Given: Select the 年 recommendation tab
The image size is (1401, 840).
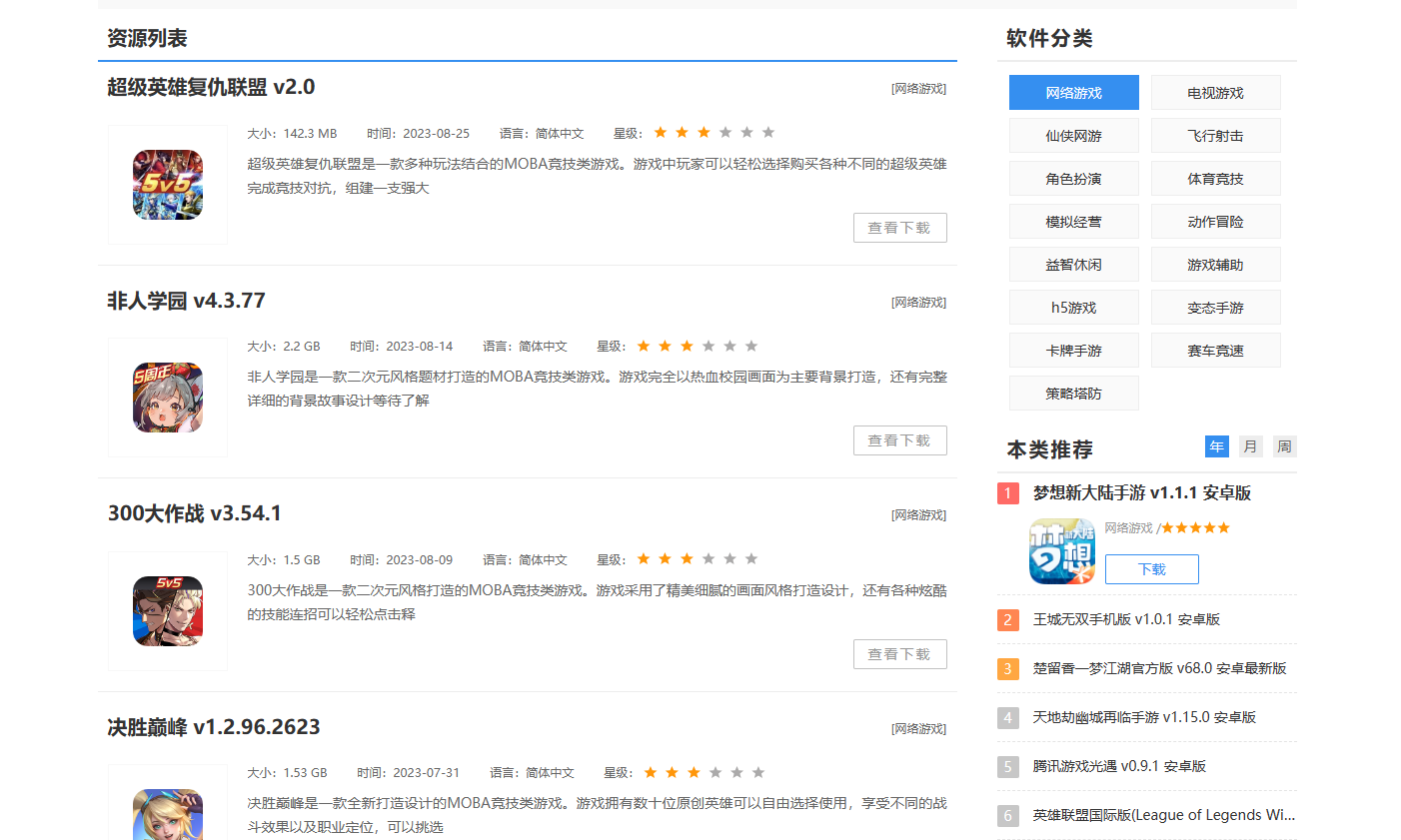Looking at the screenshot, I should (1216, 446).
